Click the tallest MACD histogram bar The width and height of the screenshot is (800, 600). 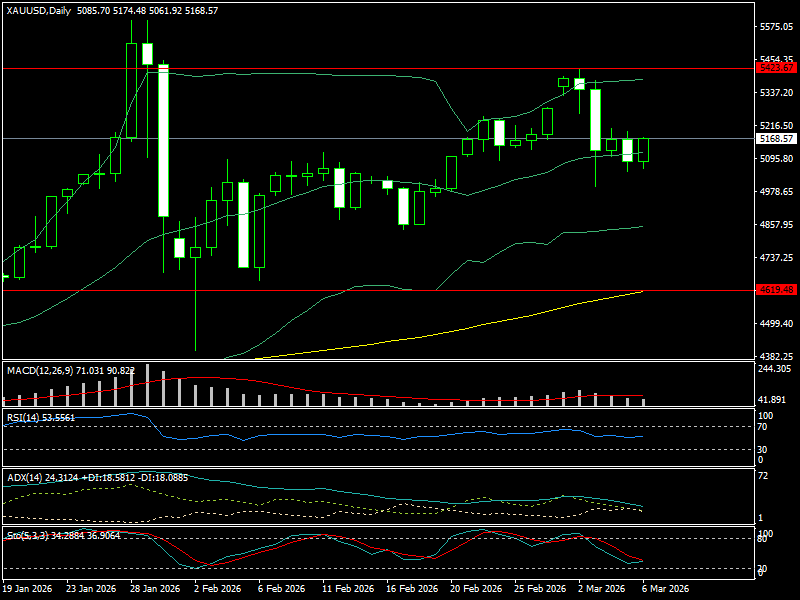tap(147, 385)
